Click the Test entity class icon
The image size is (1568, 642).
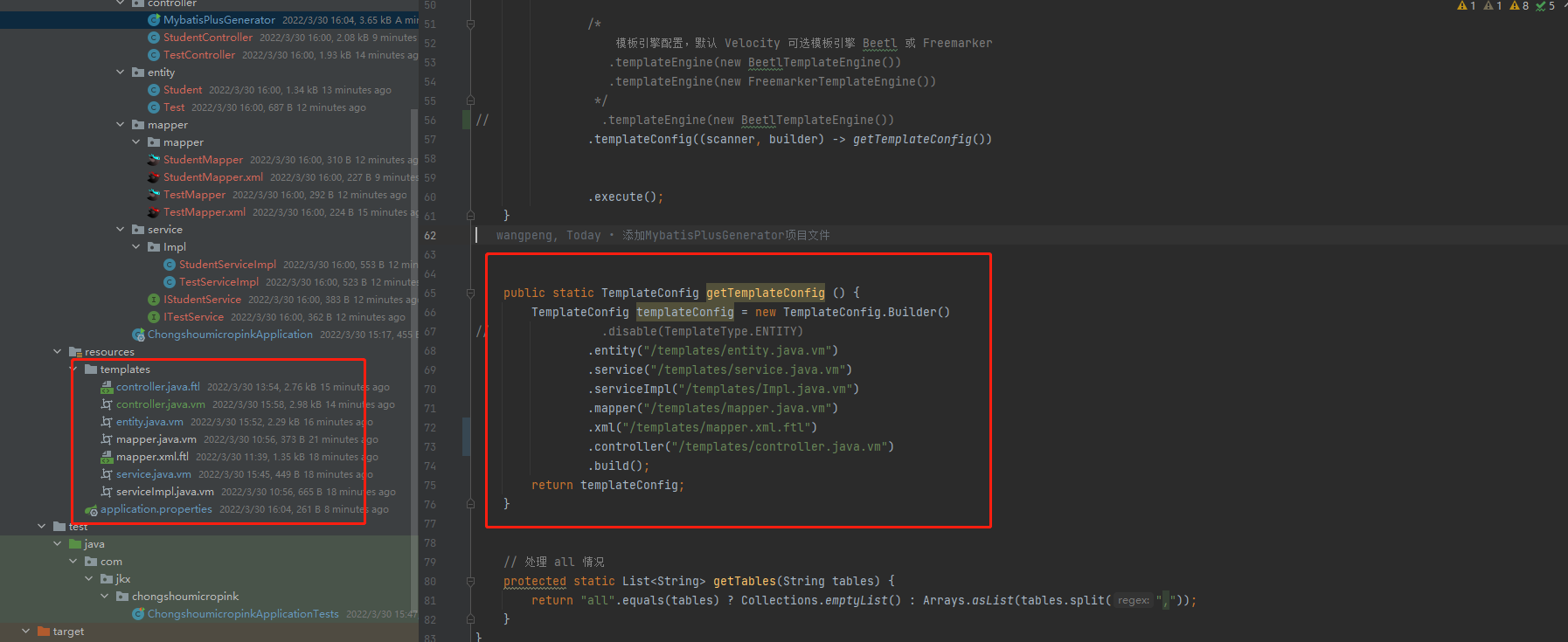(154, 107)
